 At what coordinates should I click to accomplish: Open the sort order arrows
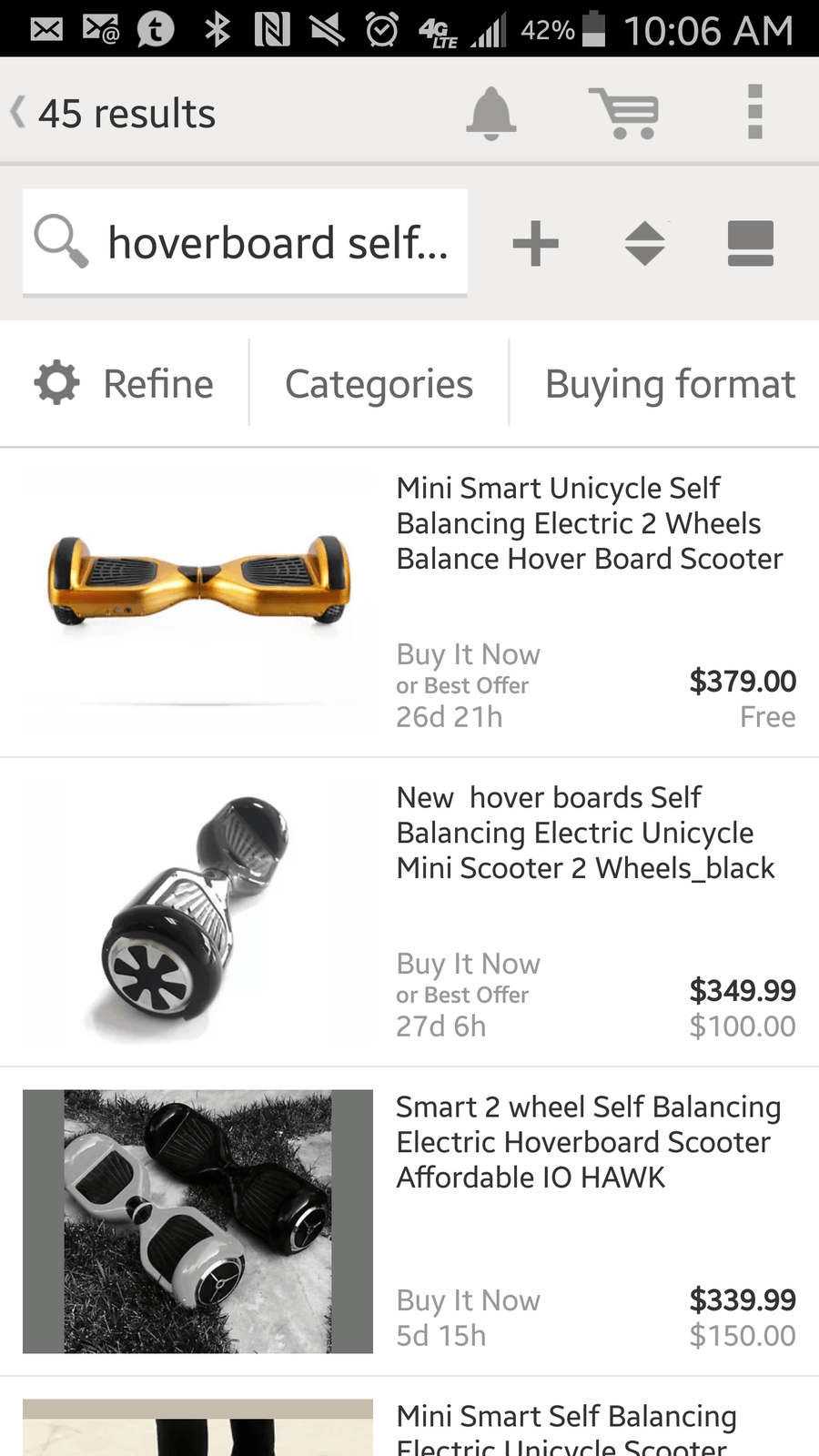[644, 244]
